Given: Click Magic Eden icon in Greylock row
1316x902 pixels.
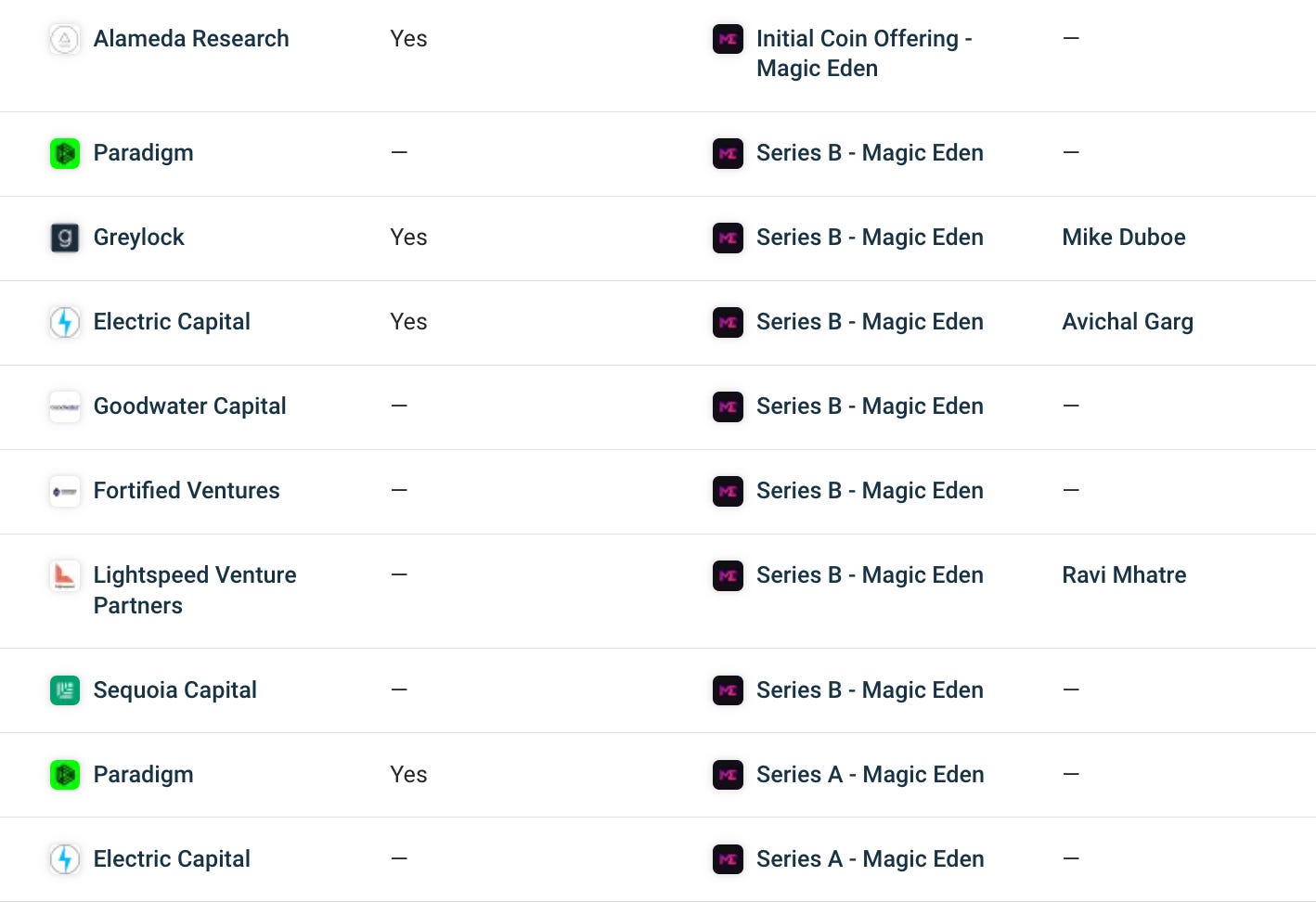Looking at the screenshot, I should pos(728,238).
